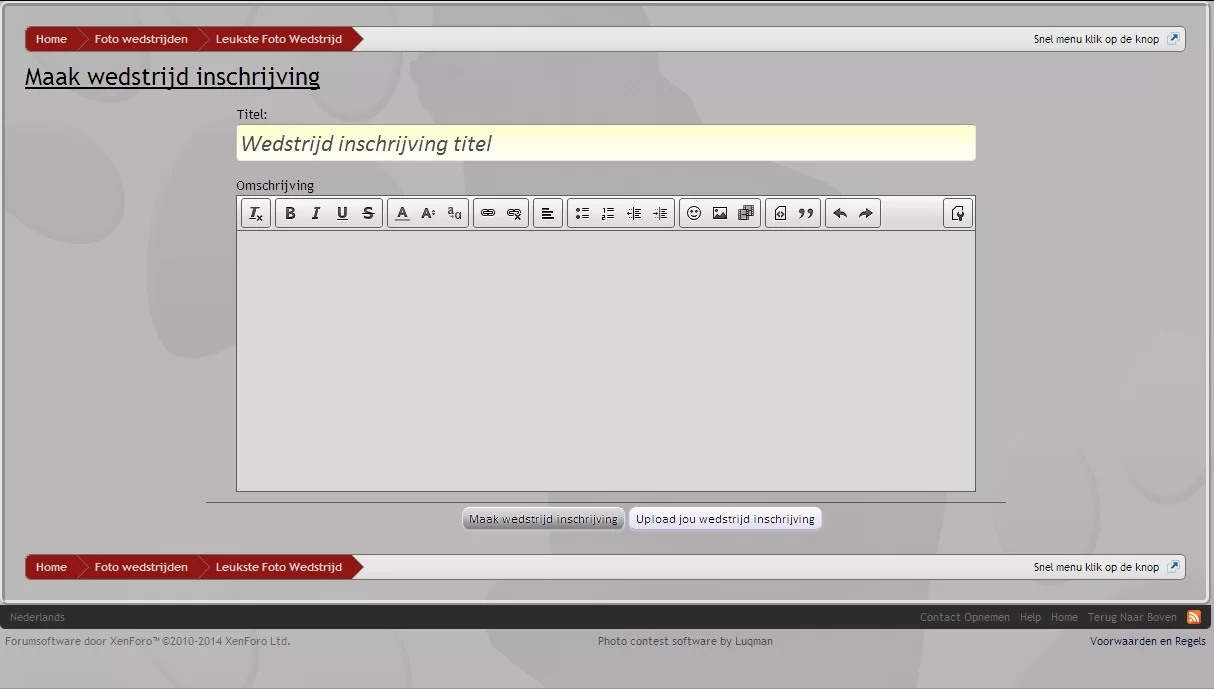
Task: Click the Maak wedstrijd inschrijving button
Action: coord(543,519)
